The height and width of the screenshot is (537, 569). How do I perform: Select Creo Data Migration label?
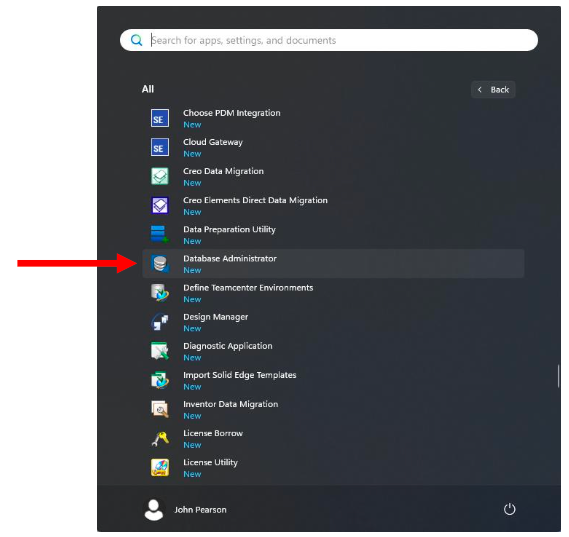224,171
